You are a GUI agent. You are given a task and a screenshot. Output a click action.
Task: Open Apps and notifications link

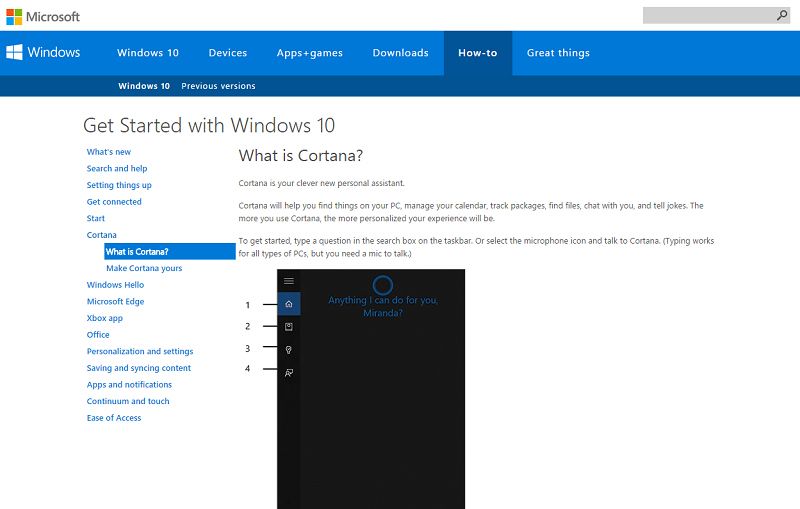point(129,385)
